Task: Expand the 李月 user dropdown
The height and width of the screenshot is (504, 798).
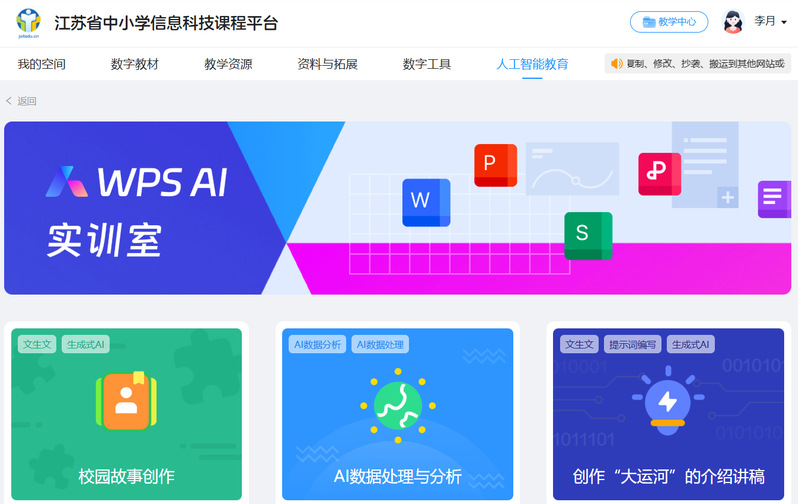Action: [x=770, y=22]
